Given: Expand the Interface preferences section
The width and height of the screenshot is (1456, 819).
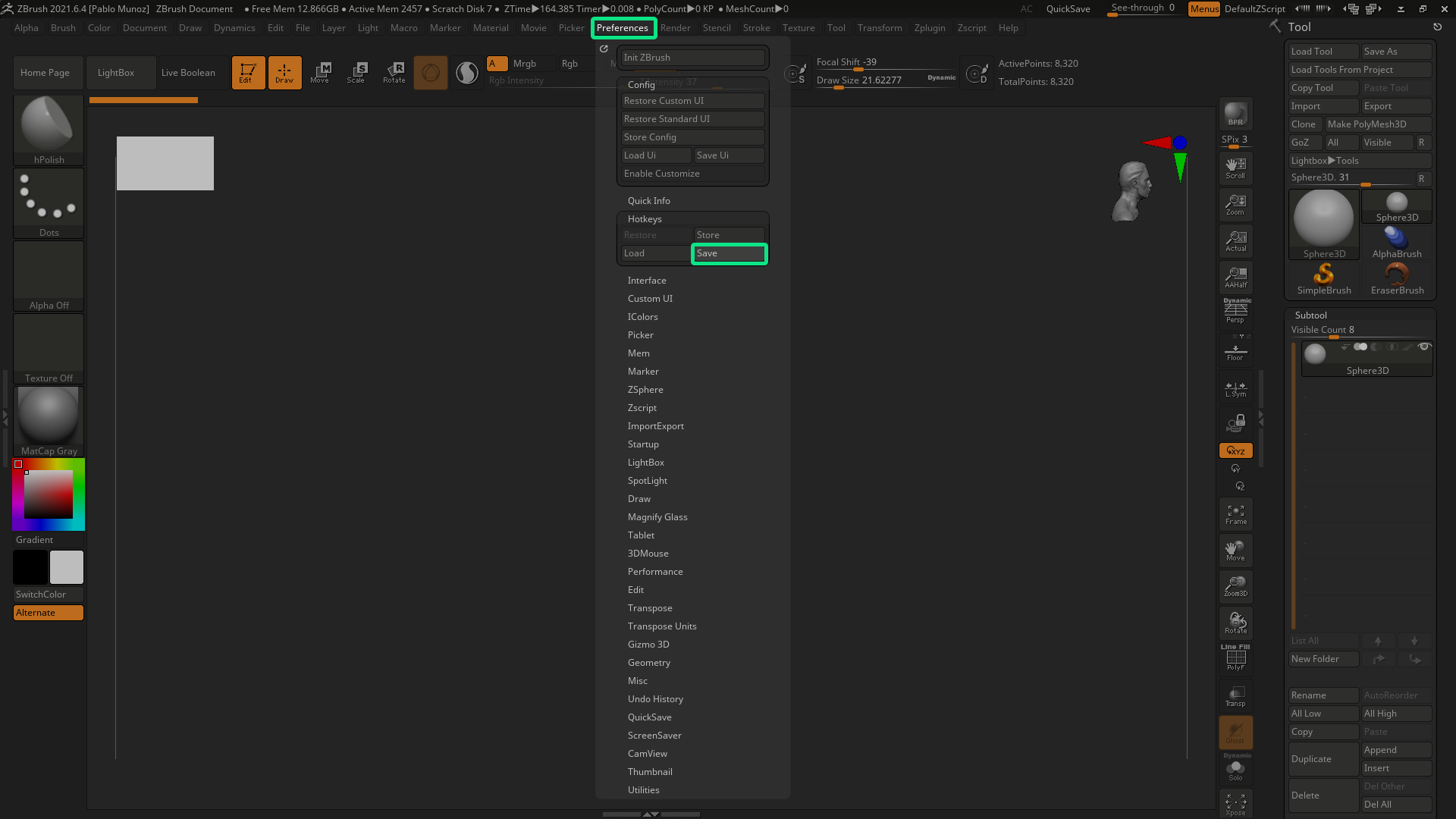Looking at the screenshot, I should 646,281.
